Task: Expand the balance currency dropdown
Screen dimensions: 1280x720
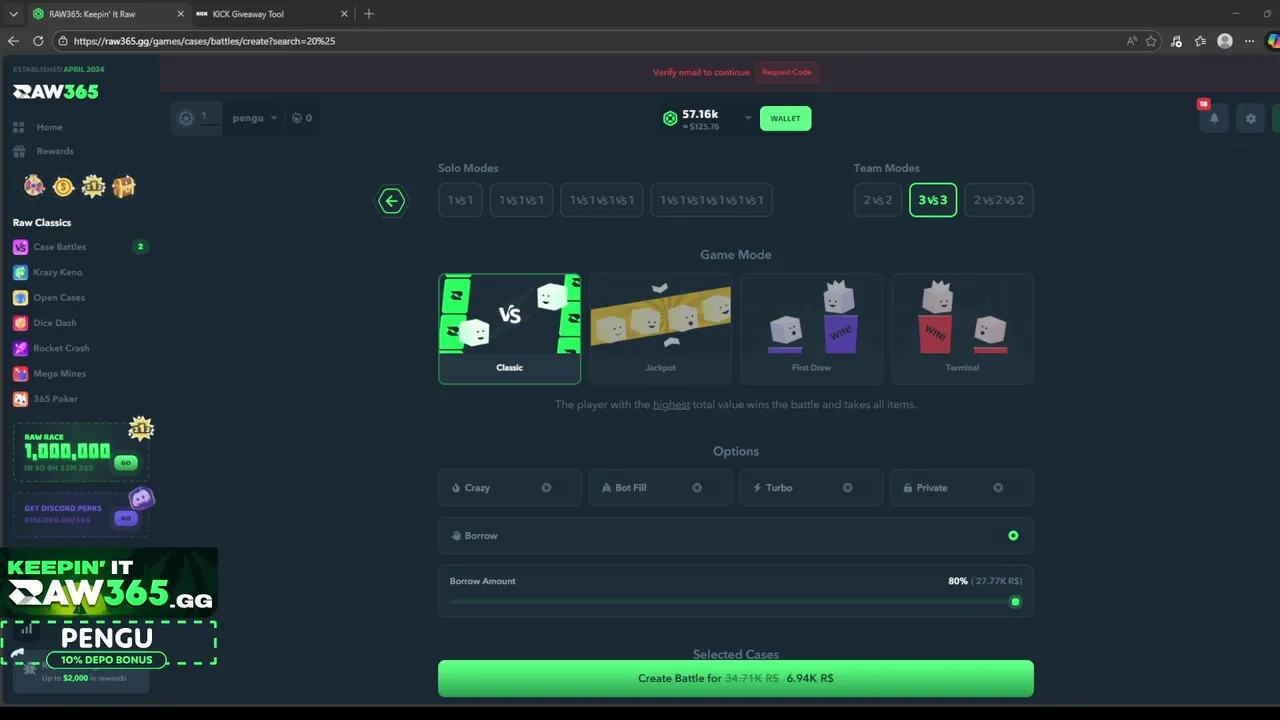Action: coord(748,118)
